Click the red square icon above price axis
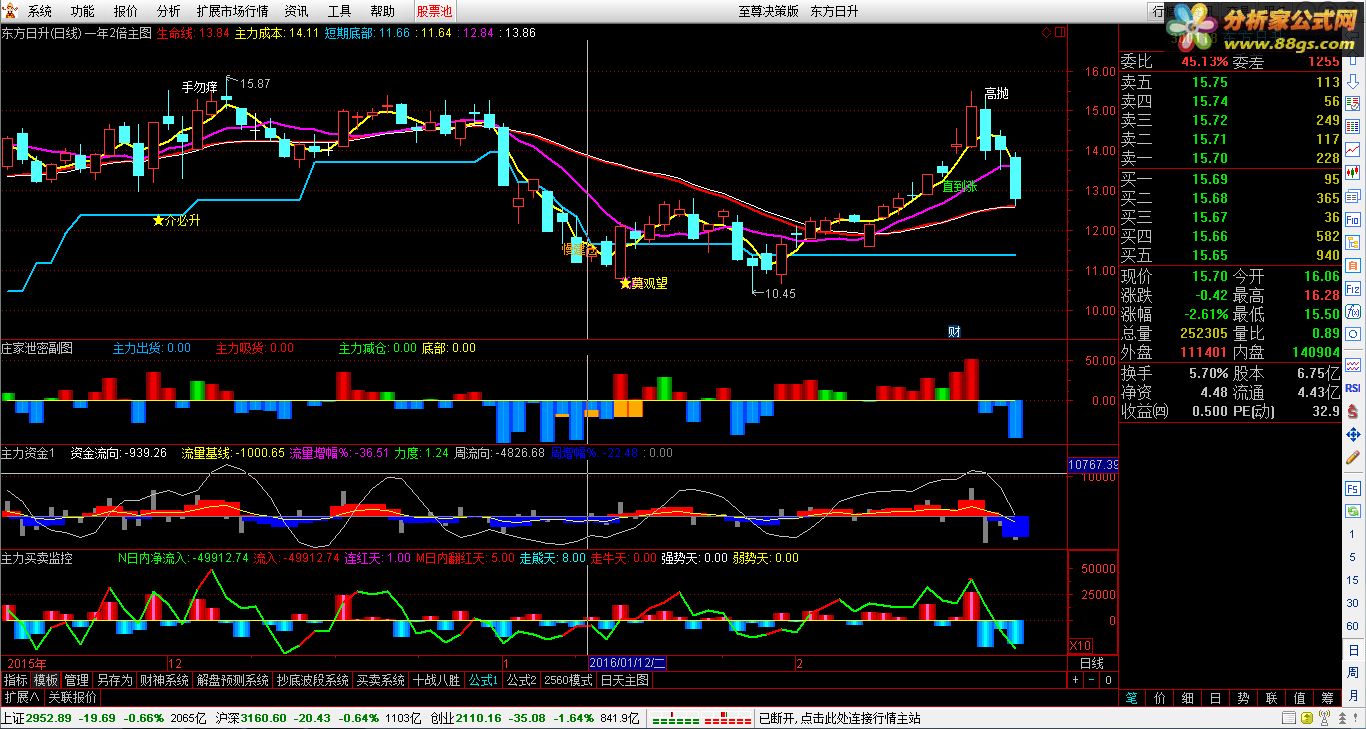 pos(1059,32)
